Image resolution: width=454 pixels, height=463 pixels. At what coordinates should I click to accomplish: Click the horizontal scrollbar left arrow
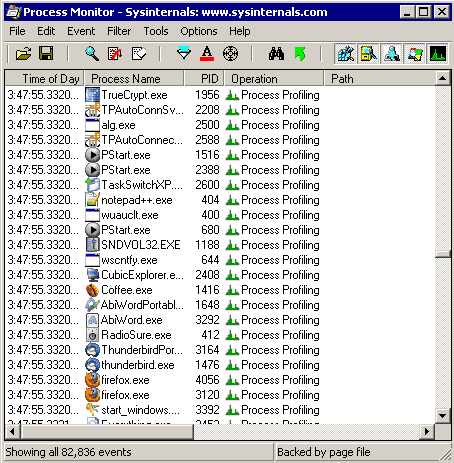pos(12,432)
